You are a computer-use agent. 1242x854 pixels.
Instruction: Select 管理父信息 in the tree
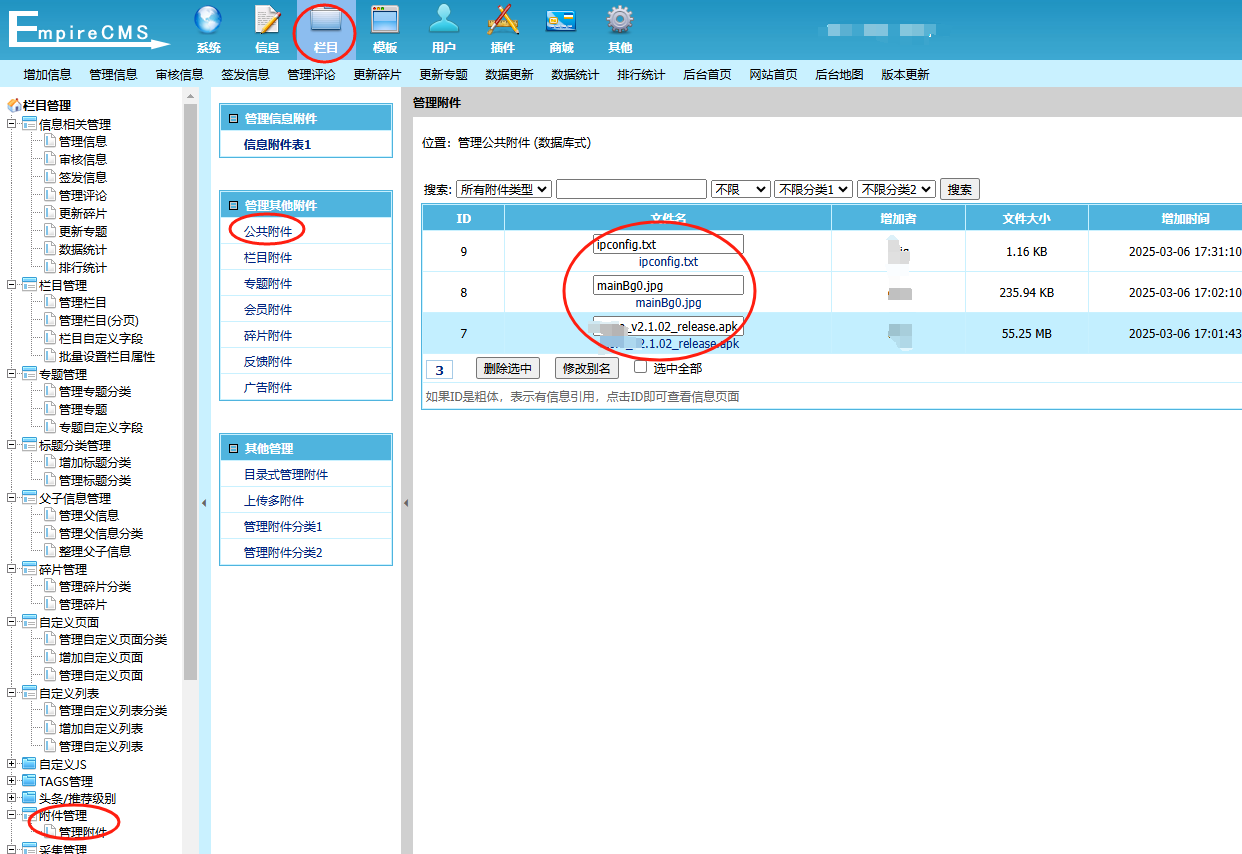tap(88, 515)
